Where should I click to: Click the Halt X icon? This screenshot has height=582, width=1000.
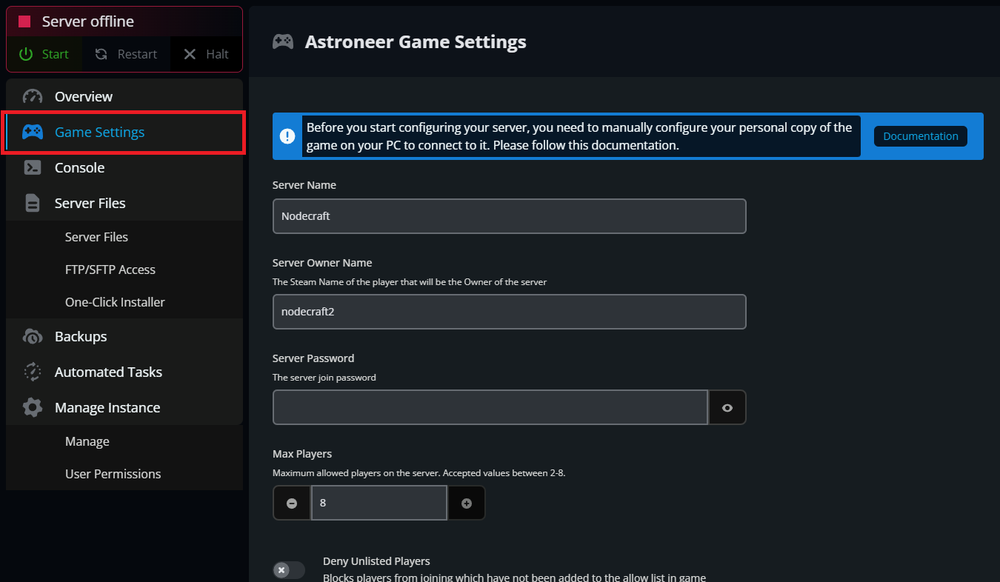(189, 54)
